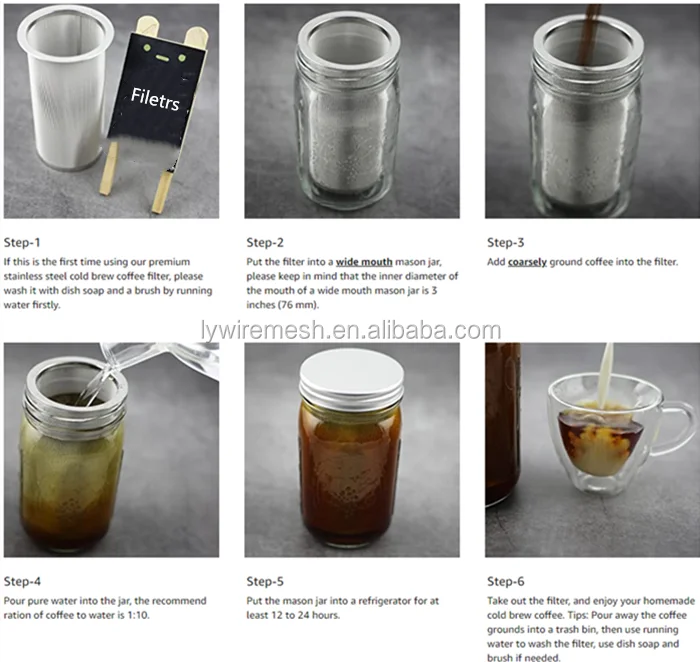The image size is (700, 662).
Task: Select the Step-2 heading
Action: [x=265, y=242]
